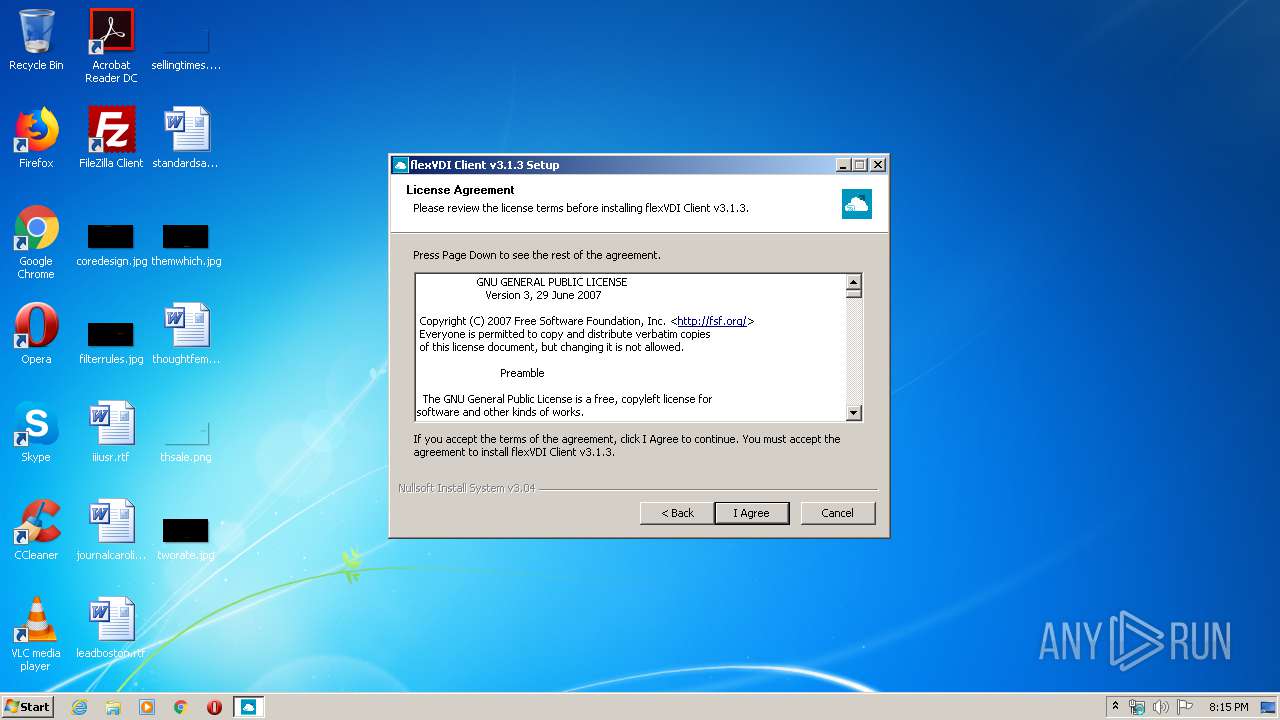This screenshot has width=1280, height=720.
Task: Open the Recycle Bin desktop icon
Action: (36, 40)
